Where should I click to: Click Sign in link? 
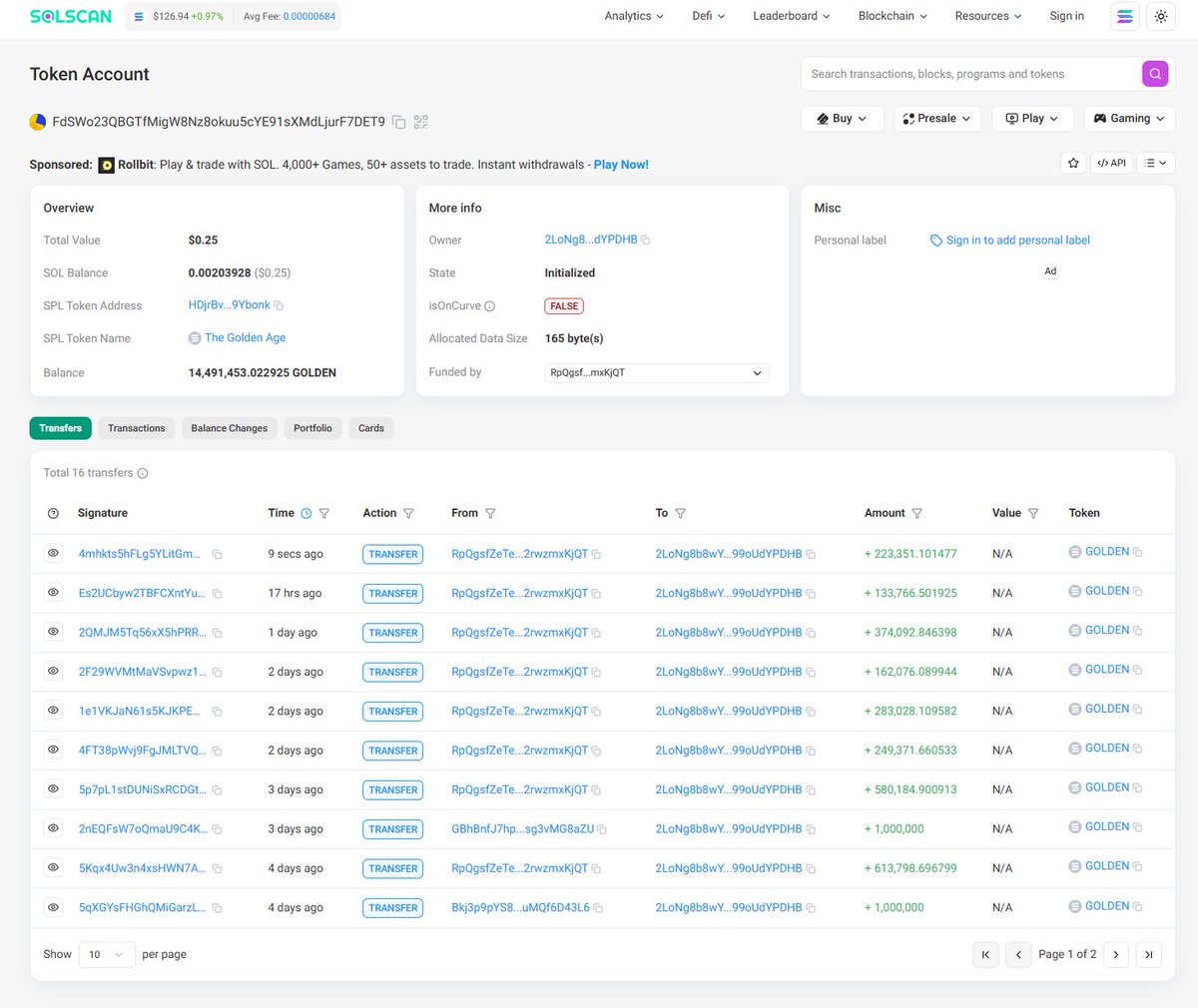coord(1066,16)
